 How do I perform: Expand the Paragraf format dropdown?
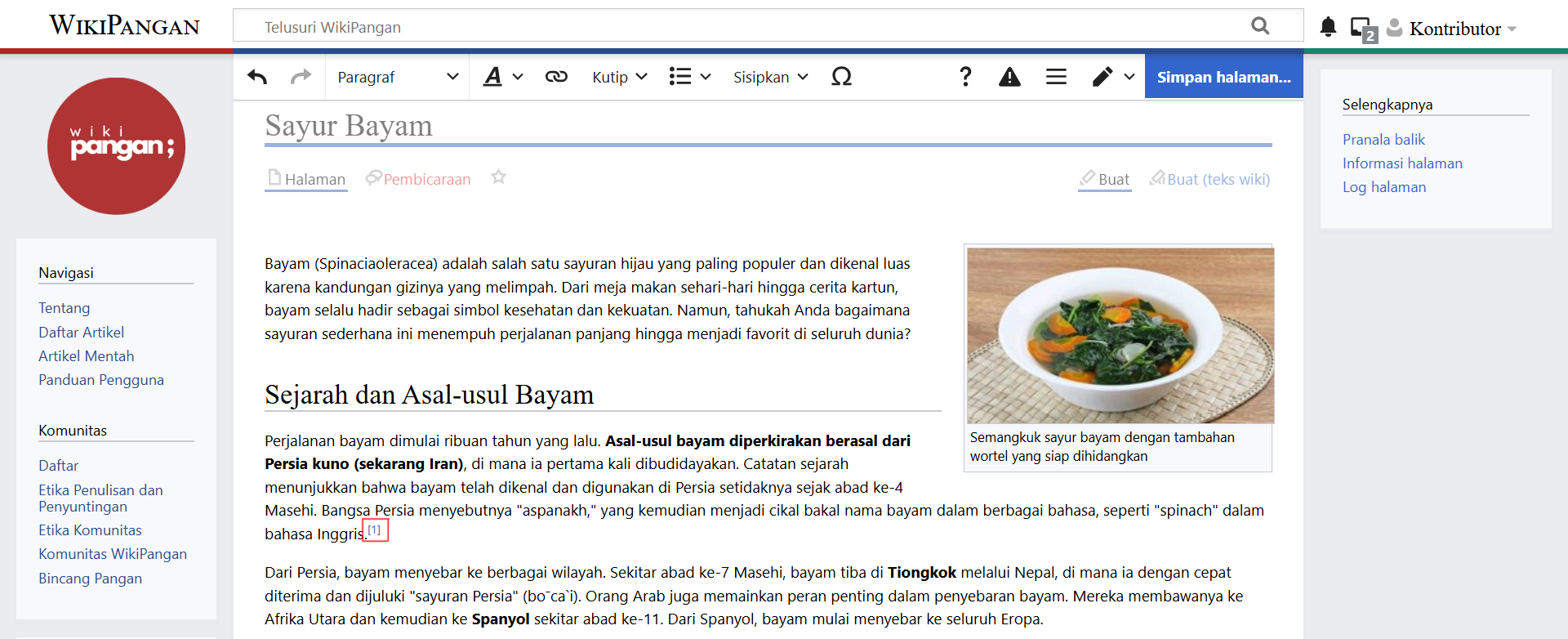398,77
